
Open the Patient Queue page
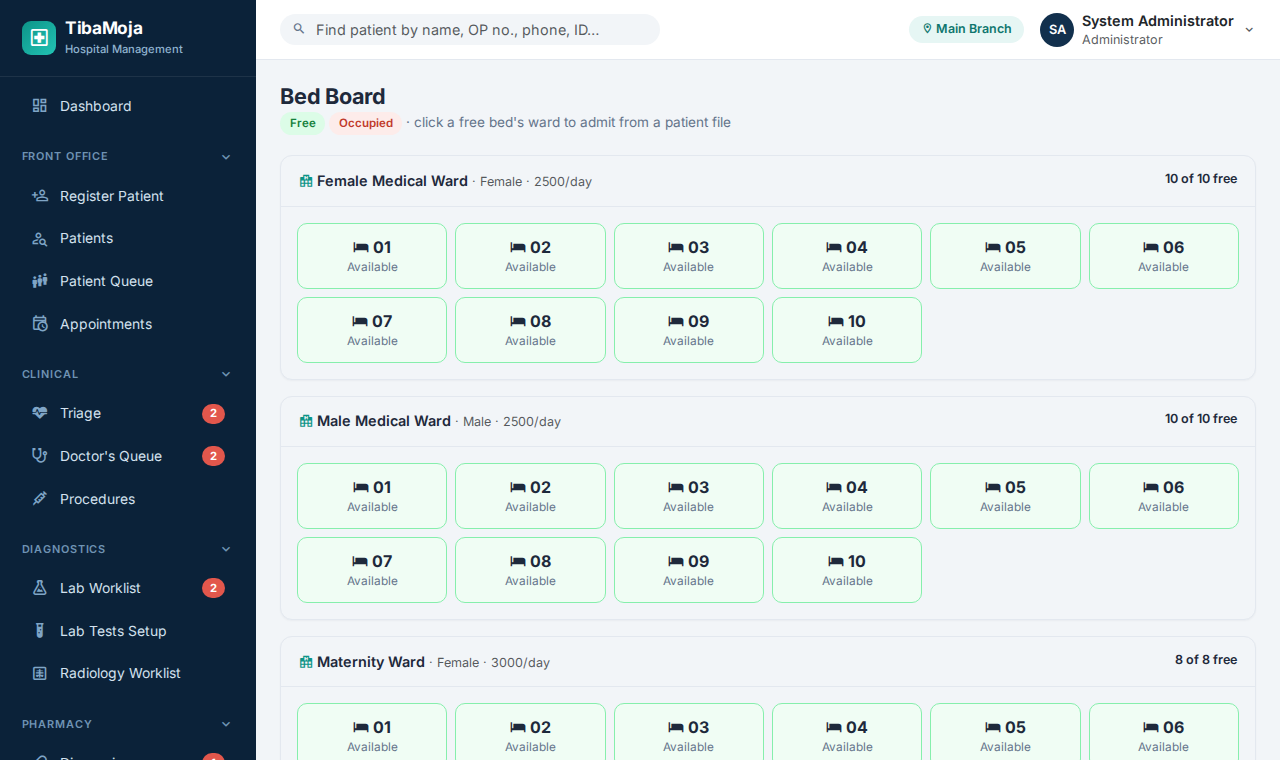[128, 281]
